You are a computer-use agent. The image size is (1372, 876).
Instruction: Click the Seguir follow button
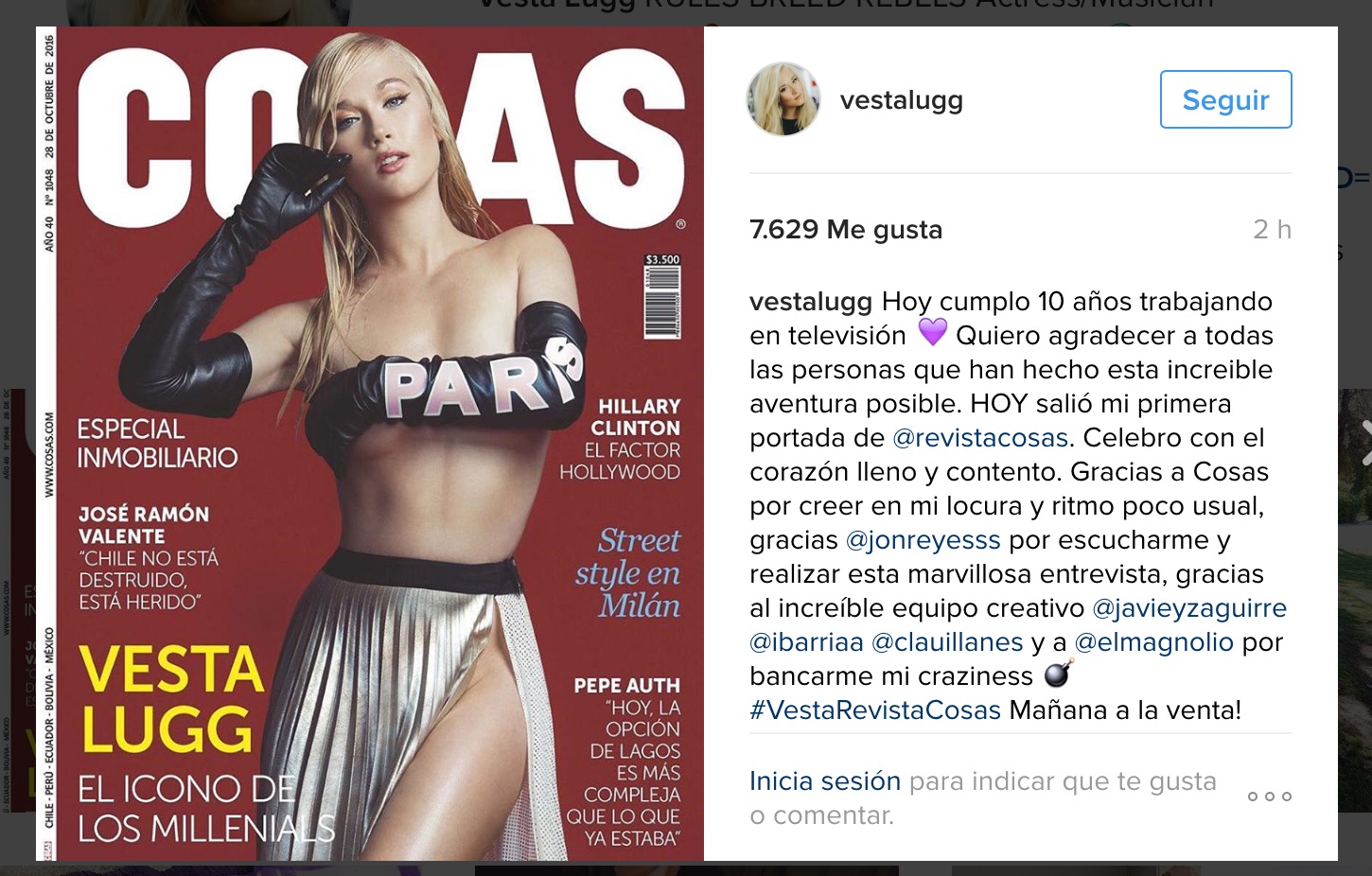tap(1225, 99)
